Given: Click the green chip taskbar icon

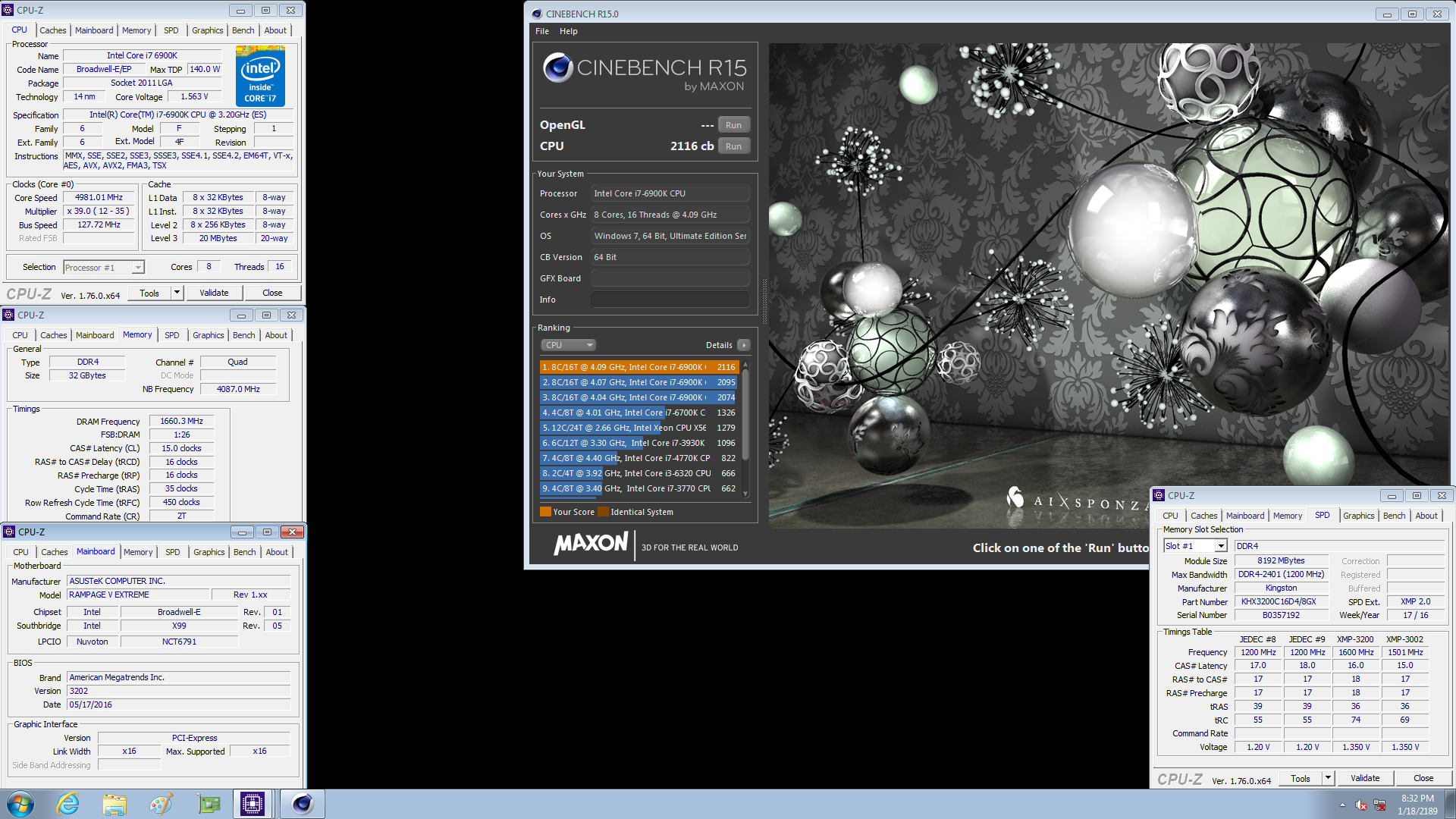Looking at the screenshot, I should (207, 804).
